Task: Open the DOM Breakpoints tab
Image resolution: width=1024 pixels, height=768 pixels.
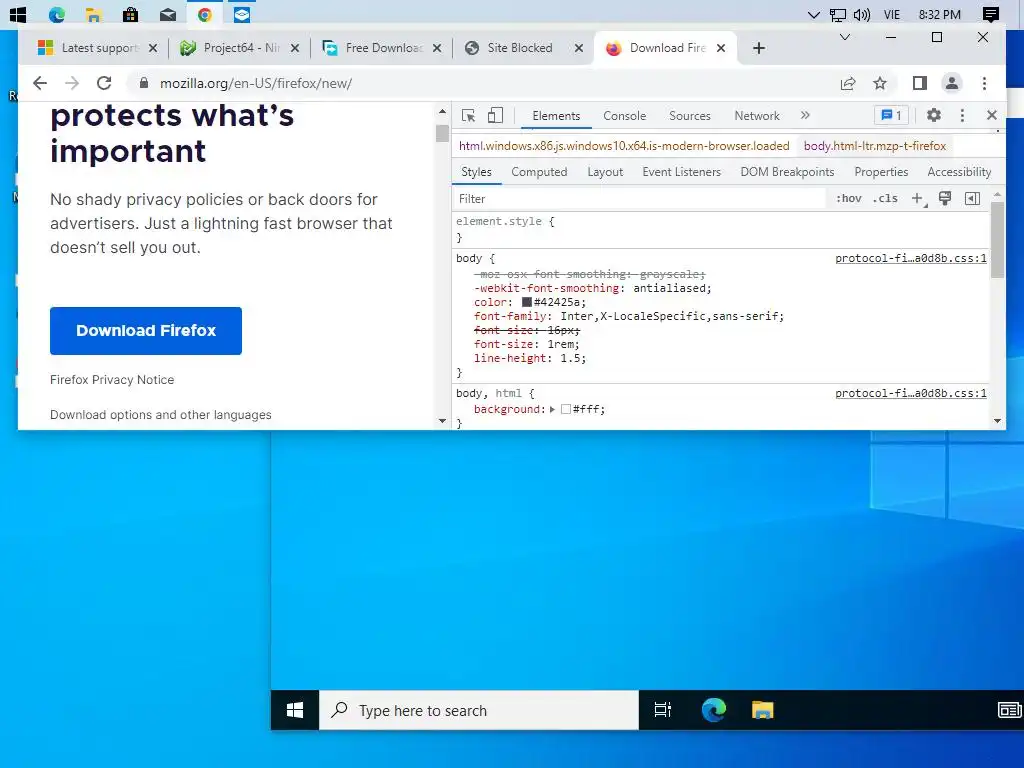Action: pos(787,172)
